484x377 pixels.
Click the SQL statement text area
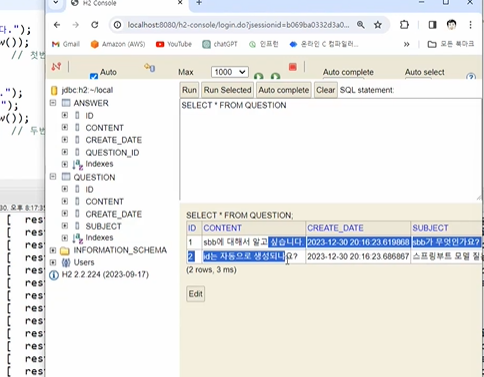pos(331,150)
